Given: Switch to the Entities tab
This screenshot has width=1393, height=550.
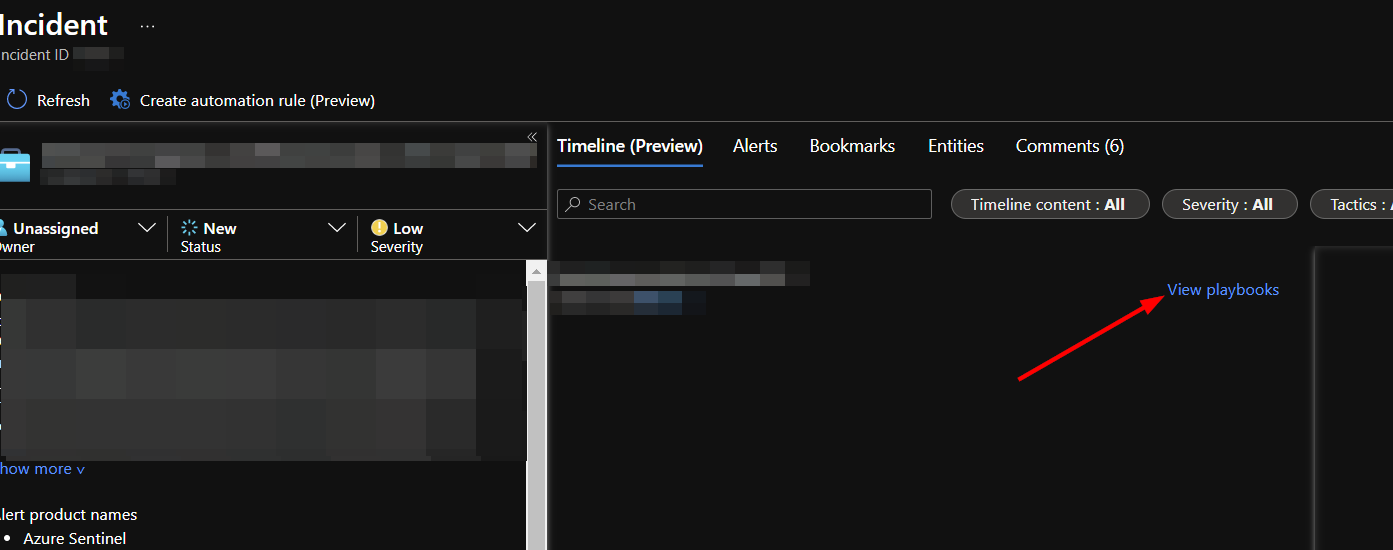Looking at the screenshot, I should 956,146.
